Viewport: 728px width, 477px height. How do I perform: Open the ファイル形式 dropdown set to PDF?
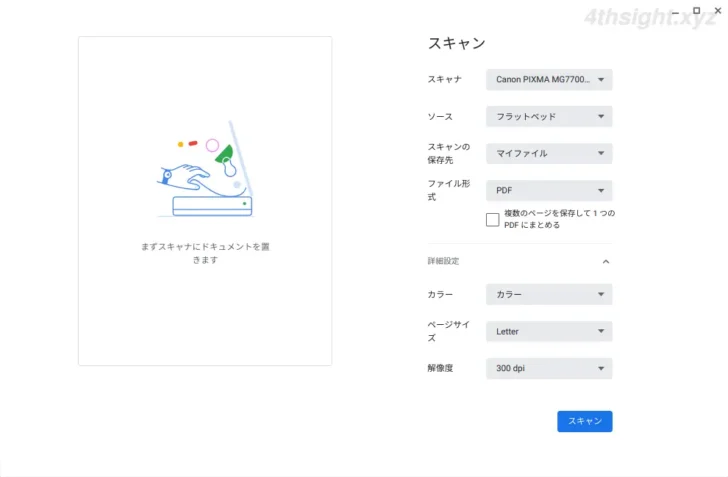[549, 190]
